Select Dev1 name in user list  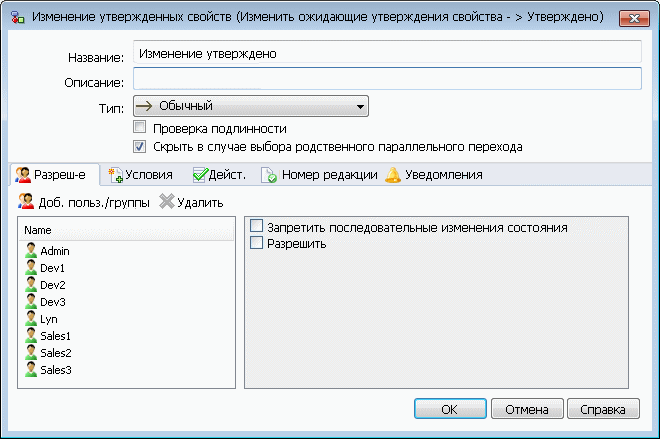tap(52, 268)
